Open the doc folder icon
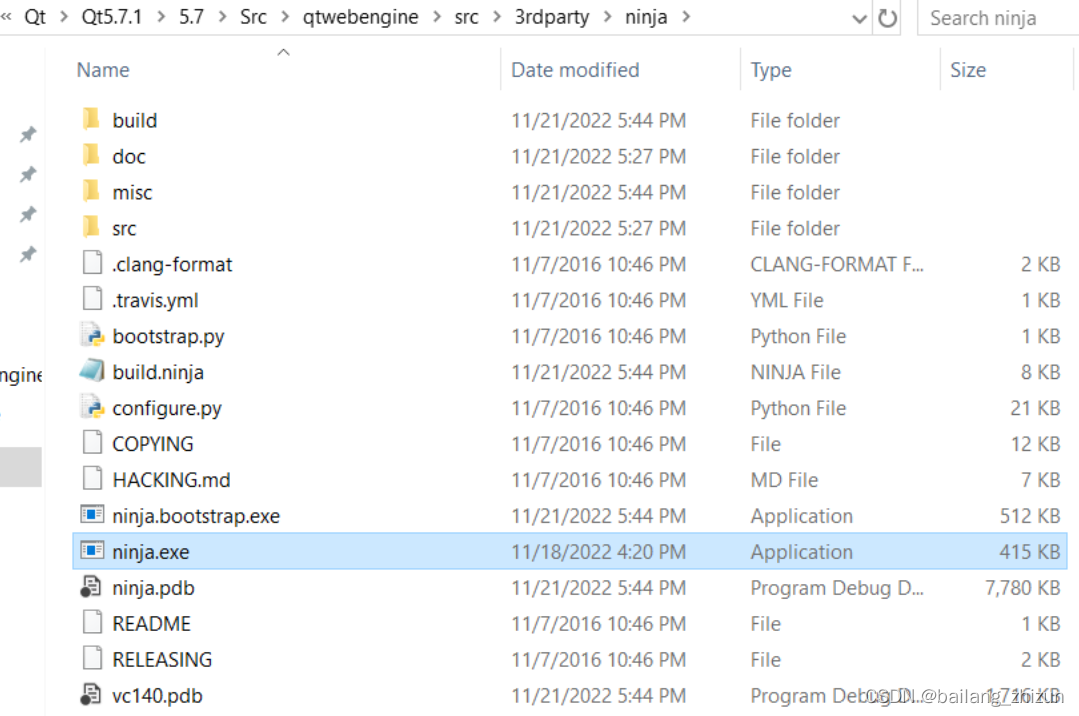Screen dimensions: 1079x716 [x=91, y=155]
